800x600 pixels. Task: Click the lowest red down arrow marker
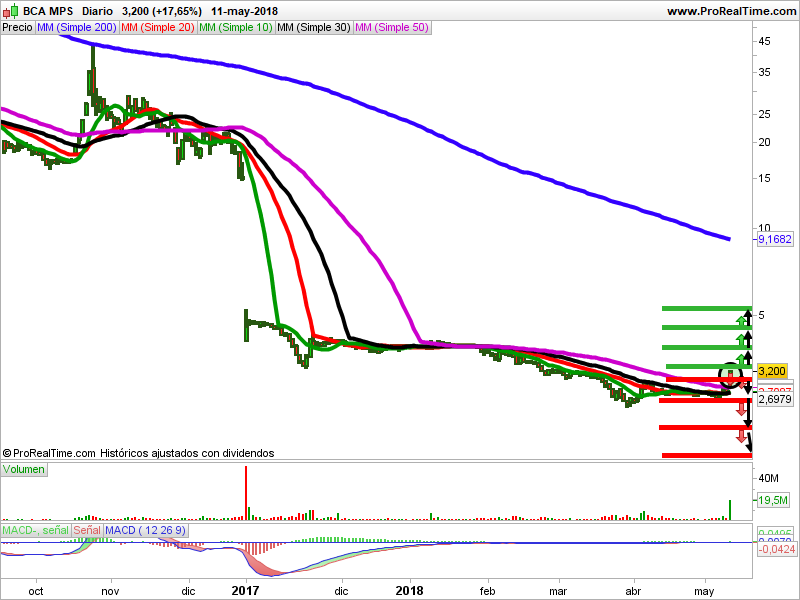pos(742,437)
